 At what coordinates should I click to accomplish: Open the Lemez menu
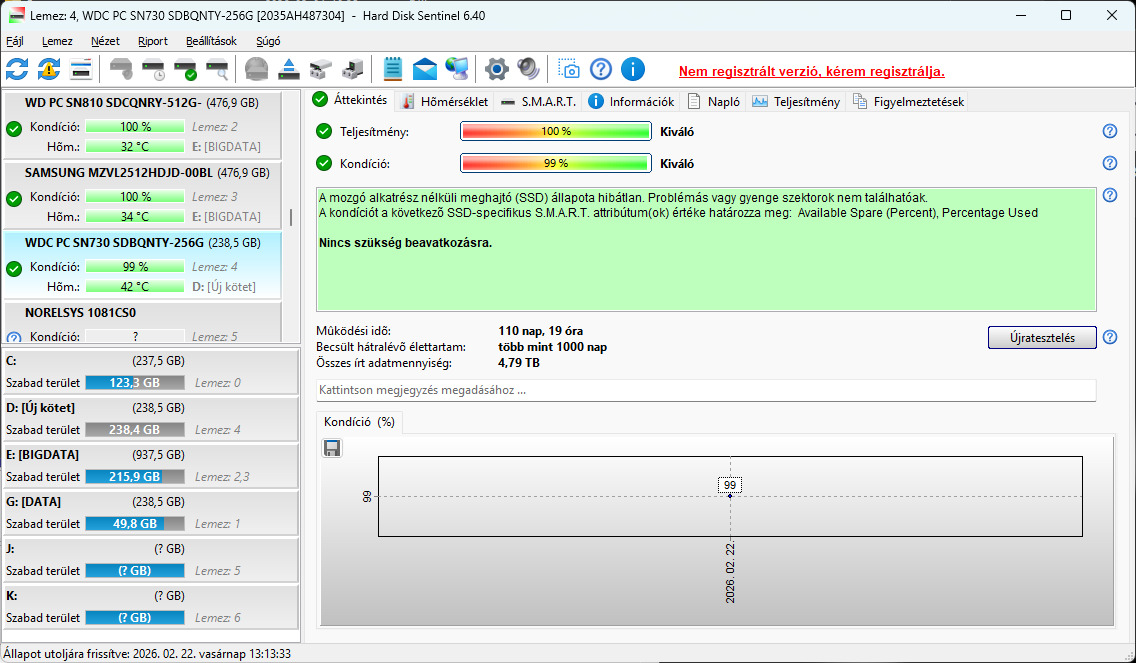point(57,41)
